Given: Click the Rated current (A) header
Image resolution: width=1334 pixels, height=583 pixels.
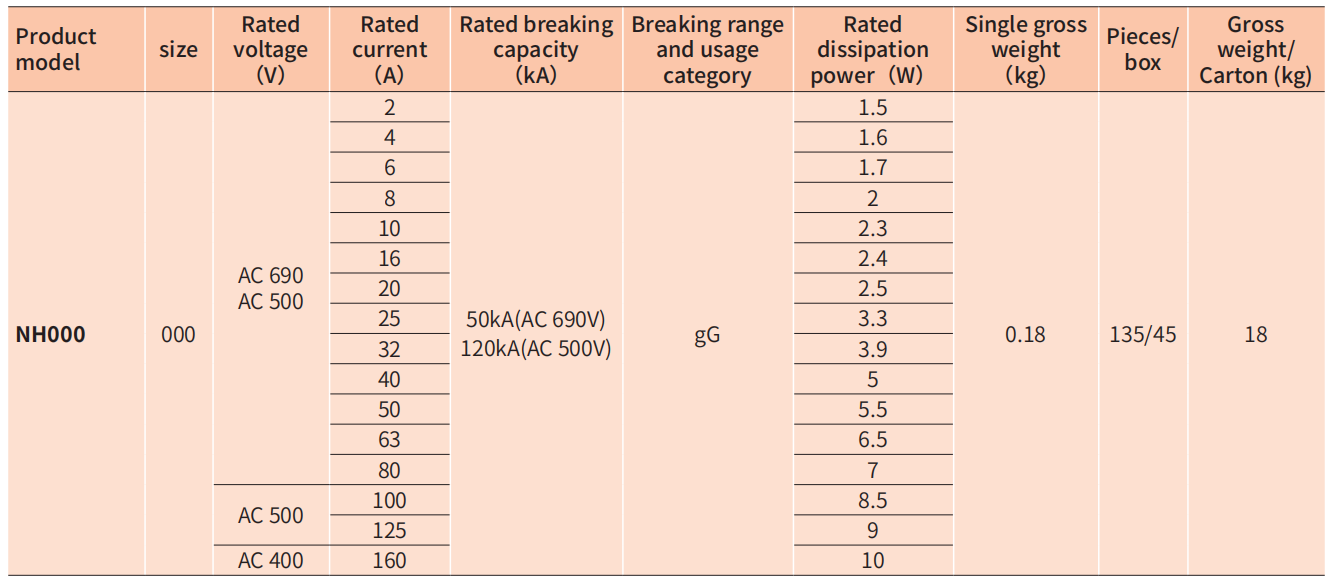Looking at the screenshot, I should click(390, 49).
